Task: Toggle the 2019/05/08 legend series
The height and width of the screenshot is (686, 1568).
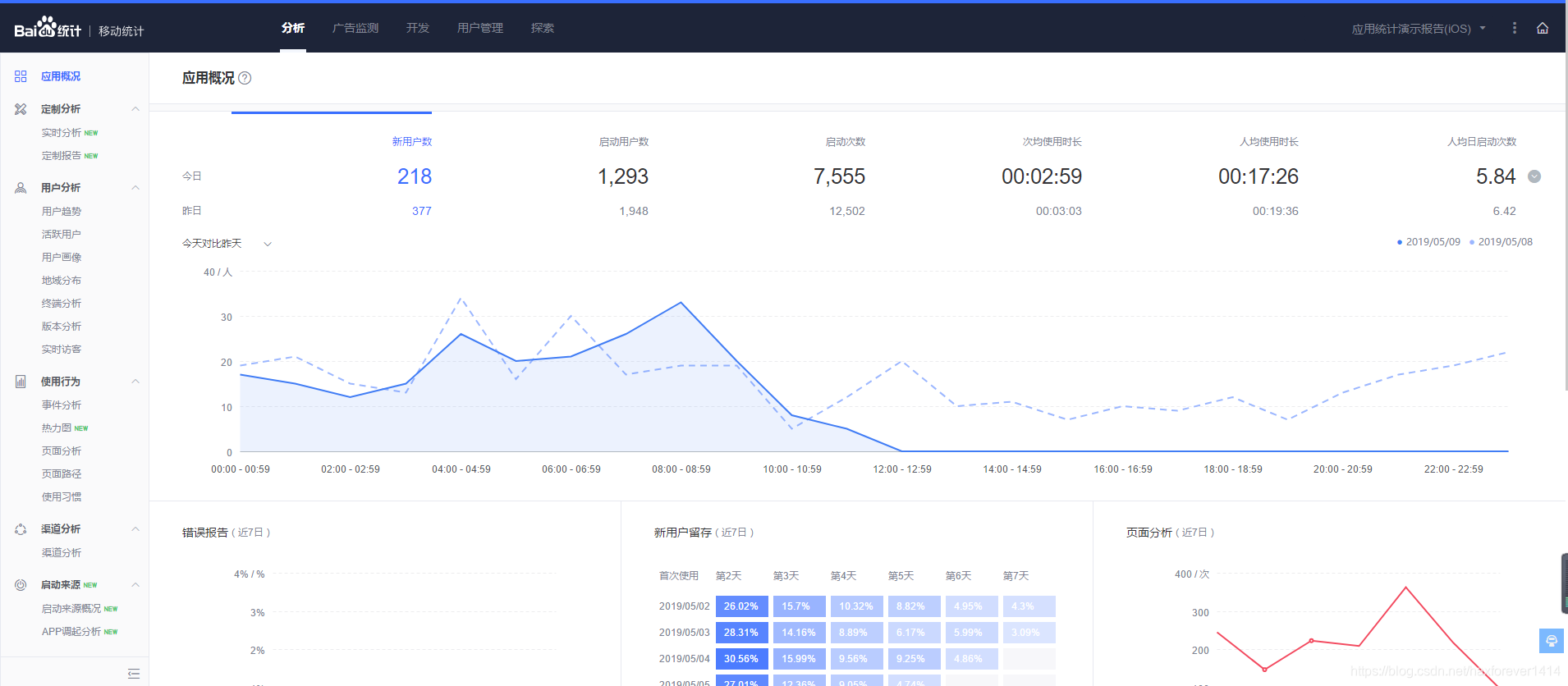Action: (x=1501, y=242)
